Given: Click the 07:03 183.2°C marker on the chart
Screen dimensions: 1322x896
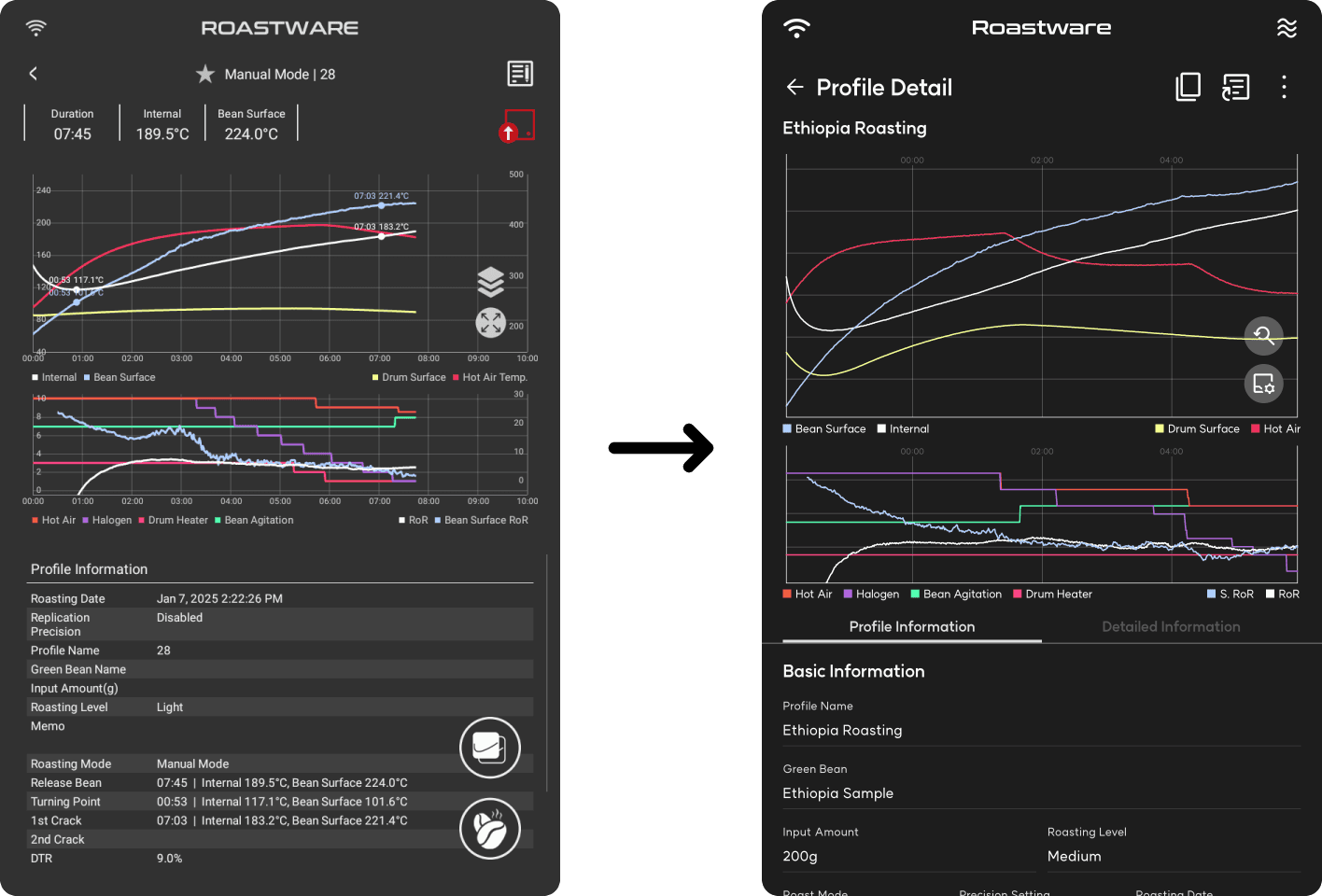Looking at the screenshot, I should 381,236.
